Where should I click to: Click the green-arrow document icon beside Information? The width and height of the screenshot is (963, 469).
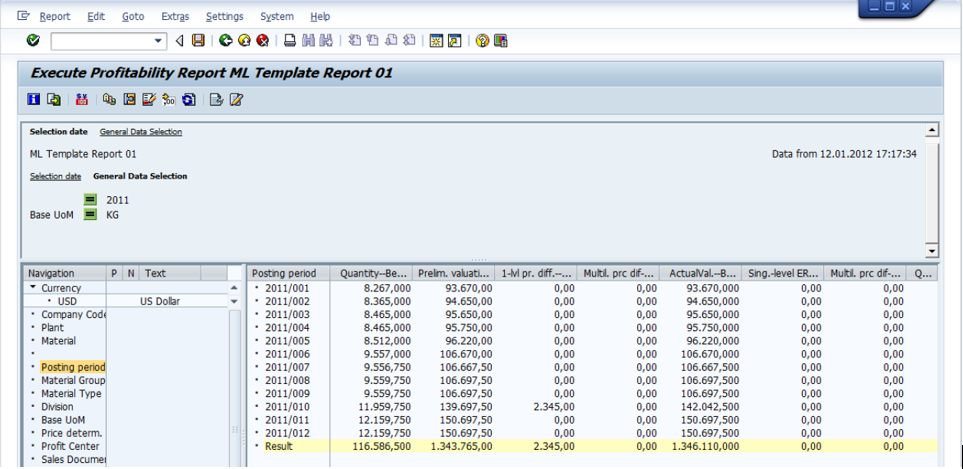[x=53, y=99]
